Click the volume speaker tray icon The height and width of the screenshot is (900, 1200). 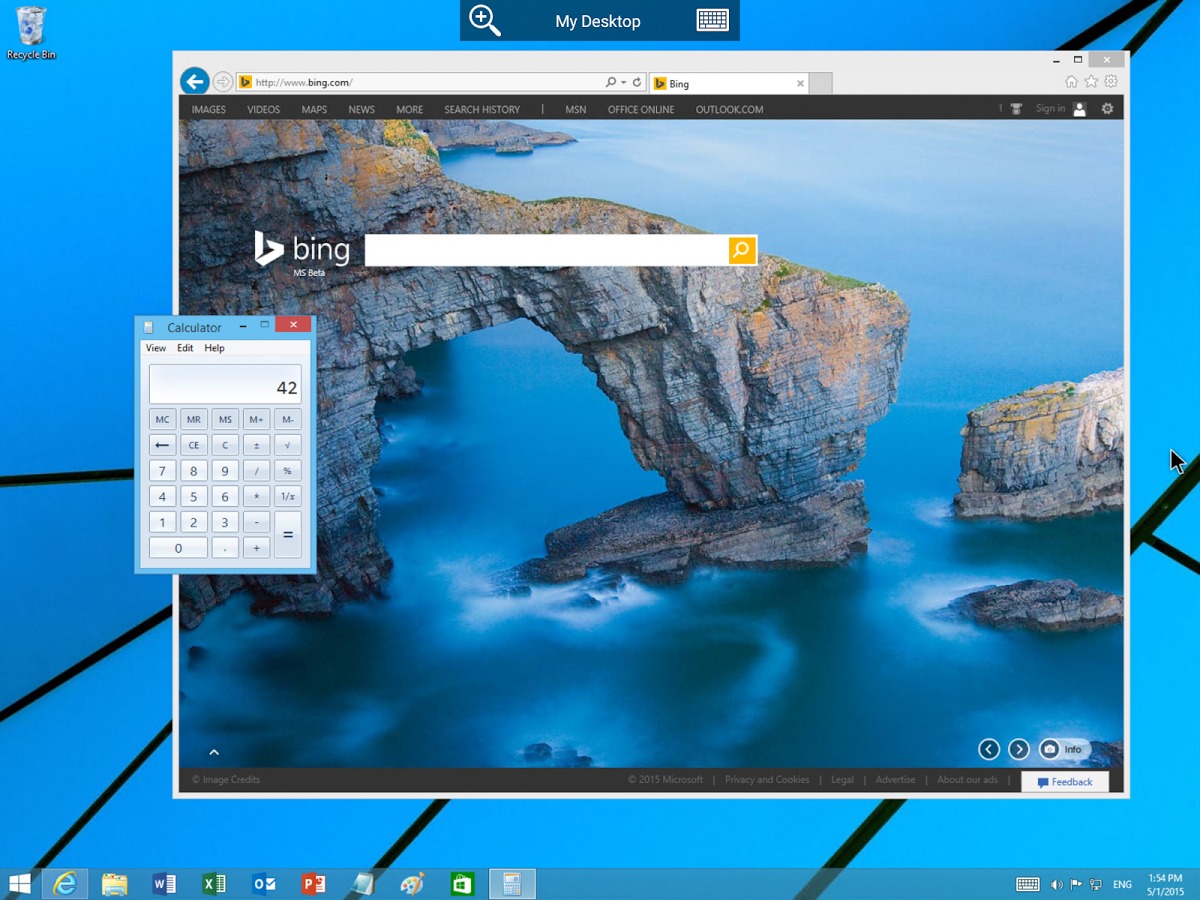(1057, 884)
